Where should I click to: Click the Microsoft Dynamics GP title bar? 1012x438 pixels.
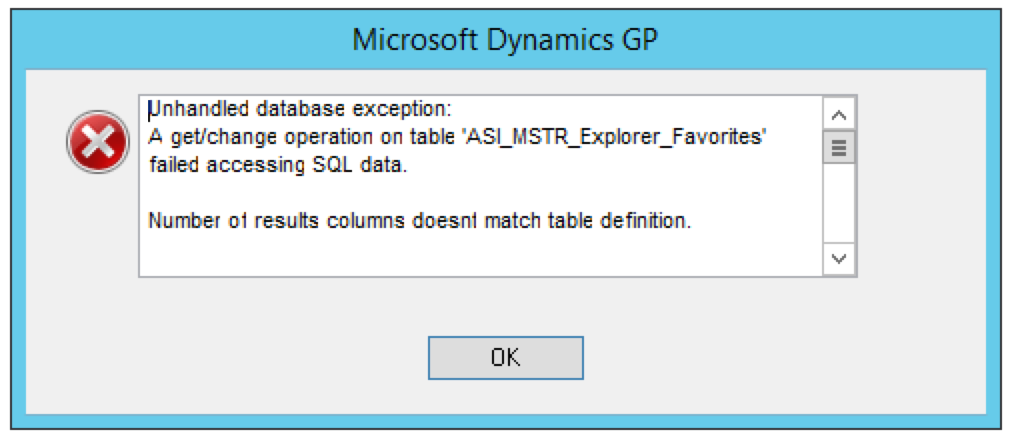(x=505, y=41)
